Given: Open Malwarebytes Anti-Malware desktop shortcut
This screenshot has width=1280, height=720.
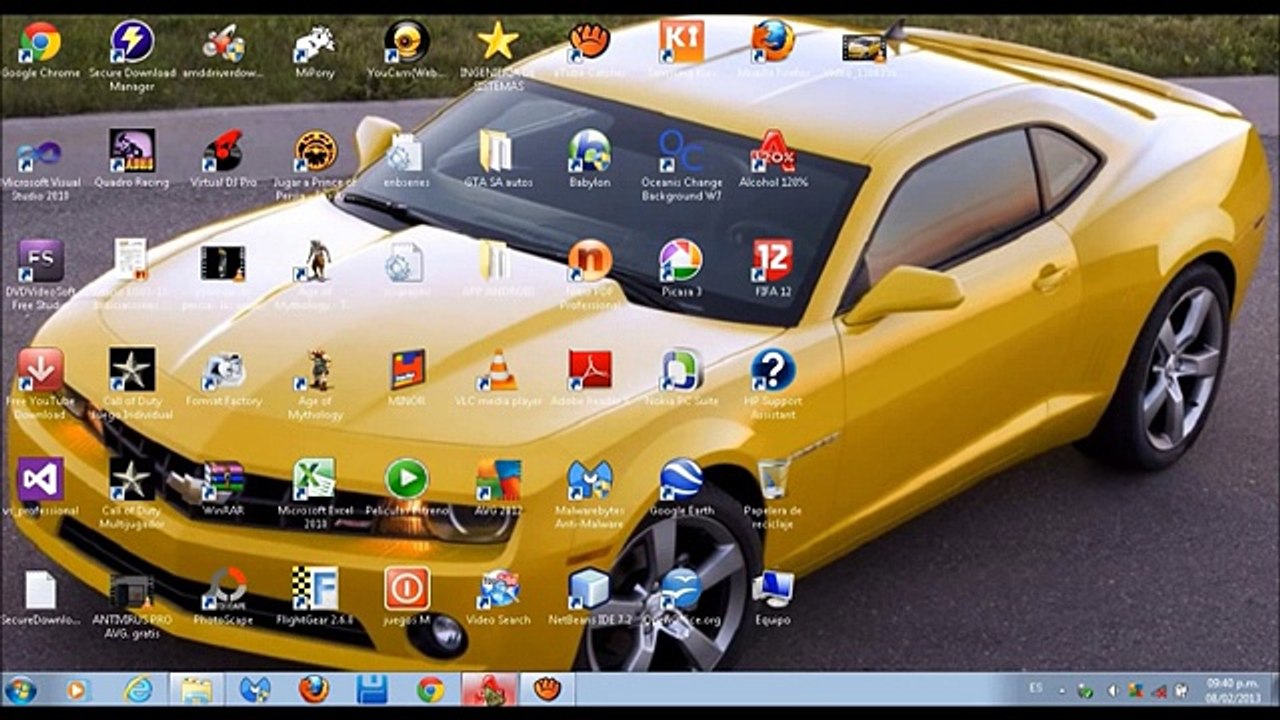Looking at the screenshot, I should [590, 480].
